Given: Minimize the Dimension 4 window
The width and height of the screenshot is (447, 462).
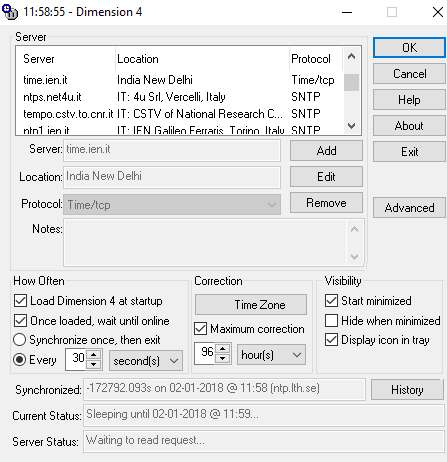Looking at the screenshot, I should (347, 12).
